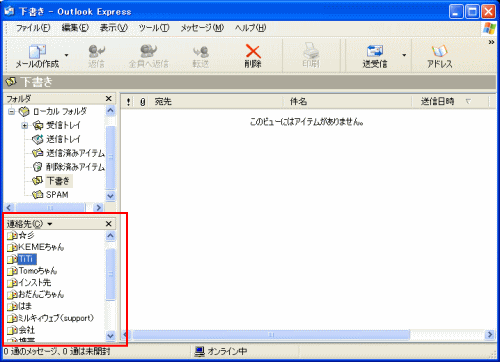The height and width of the screenshot is (362, 500).
Task: Open the ファイル(F) menu
Action: click(33, 28)
